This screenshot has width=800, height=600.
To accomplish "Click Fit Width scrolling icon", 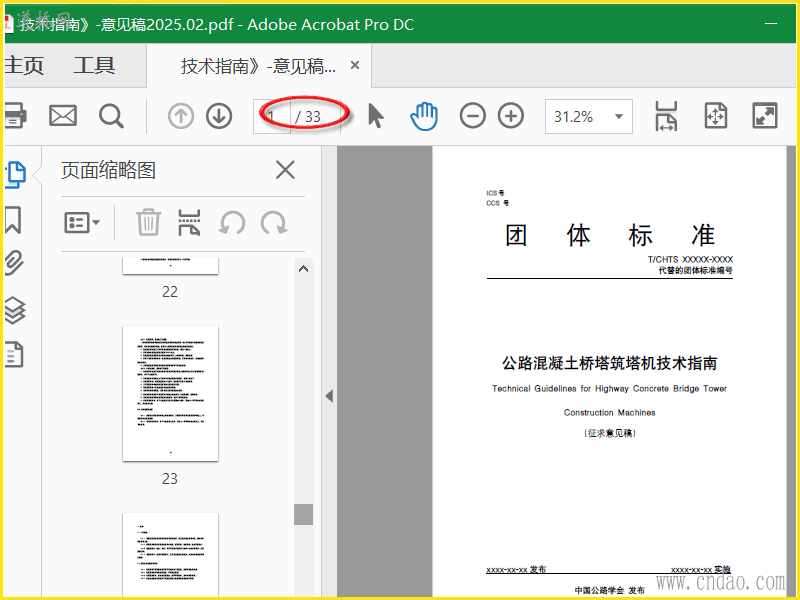I will [666, 116].
